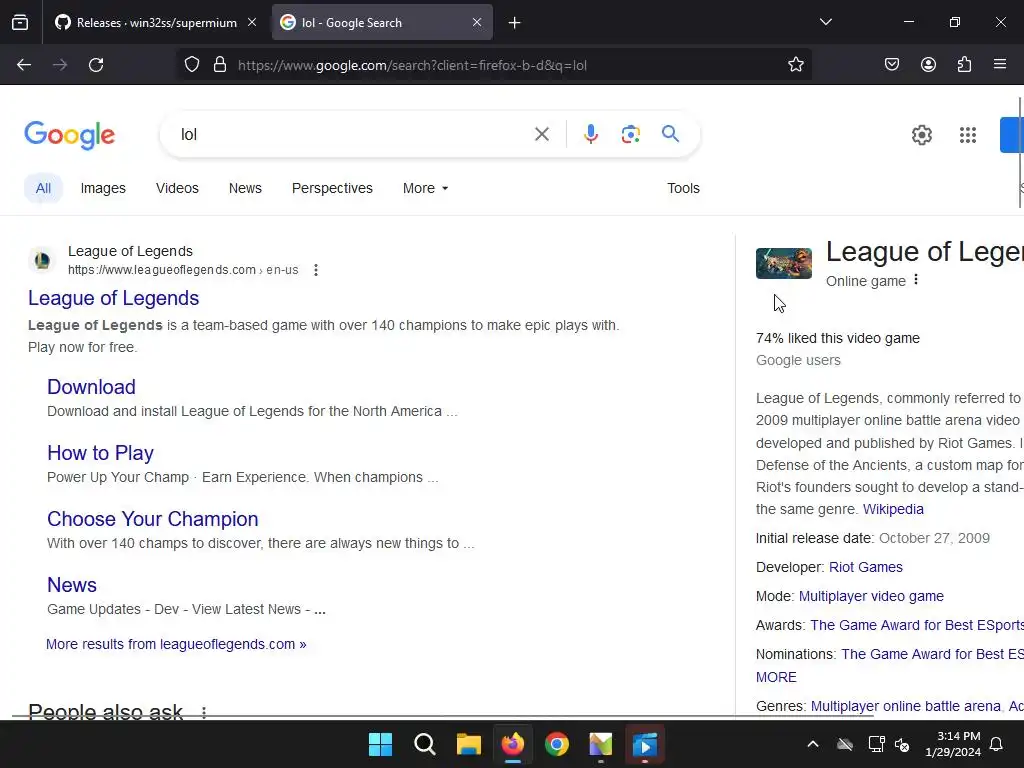Focus the Google search input field
This screenshot has height=768, width=1024.
click(x=353, y=135)
